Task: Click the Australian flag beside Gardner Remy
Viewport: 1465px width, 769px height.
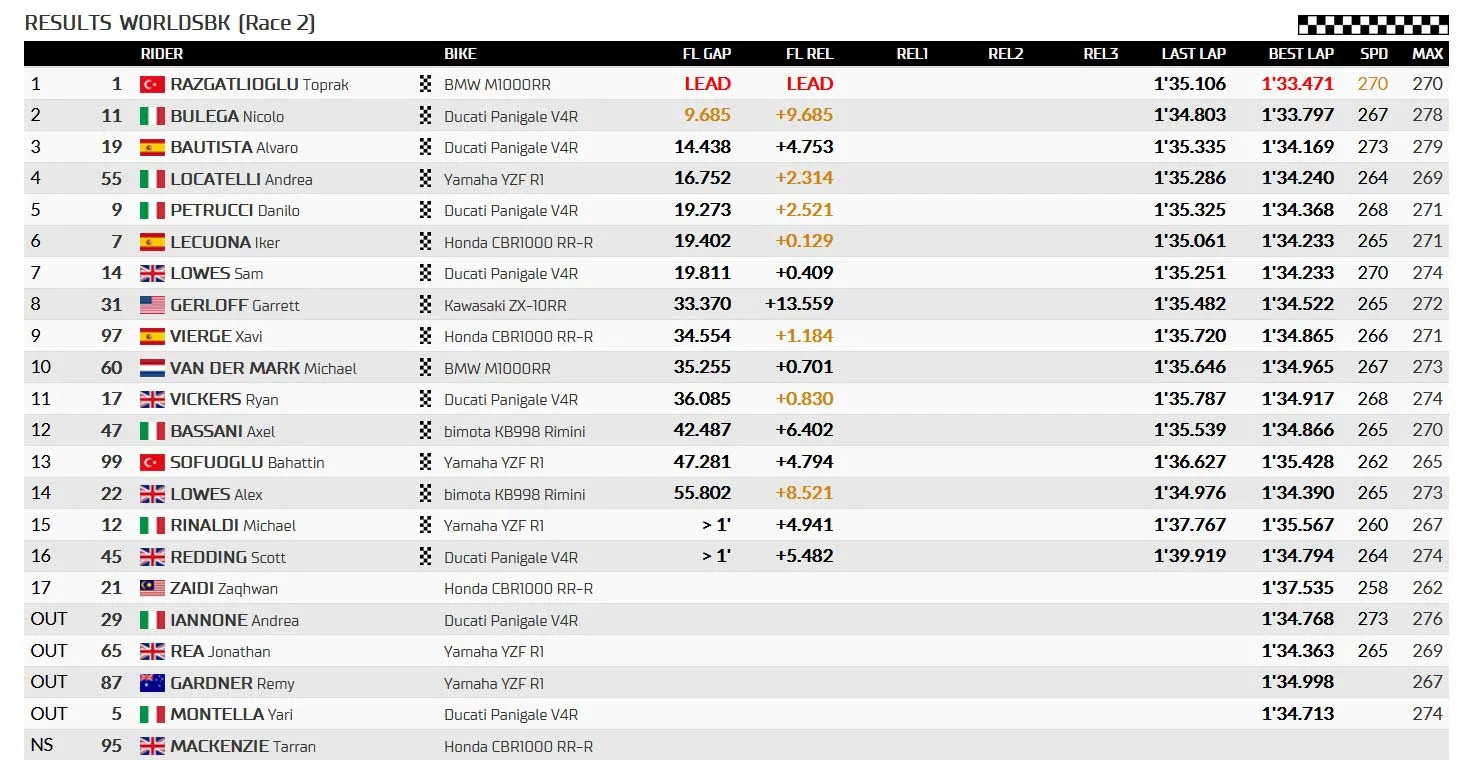Action: (152, 683)
